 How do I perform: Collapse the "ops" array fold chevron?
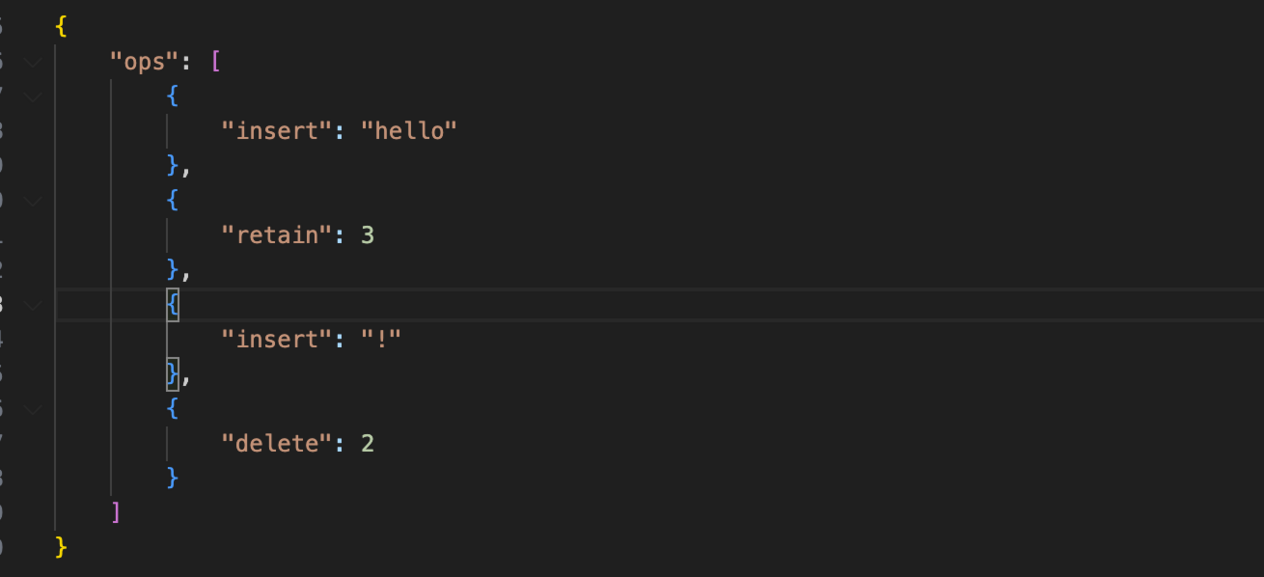[35, 61]
